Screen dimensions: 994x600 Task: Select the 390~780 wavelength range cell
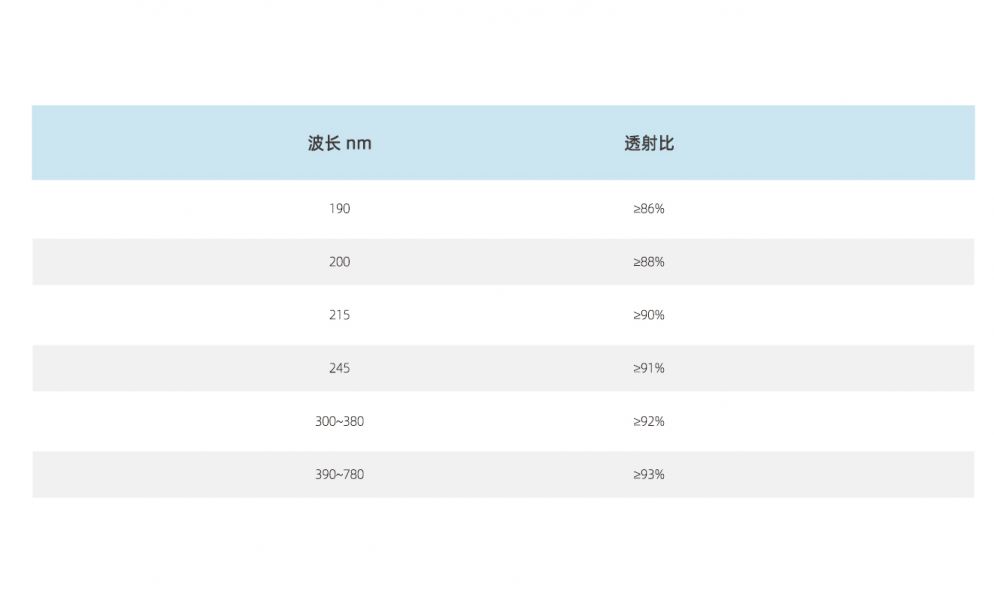point(339,475)
